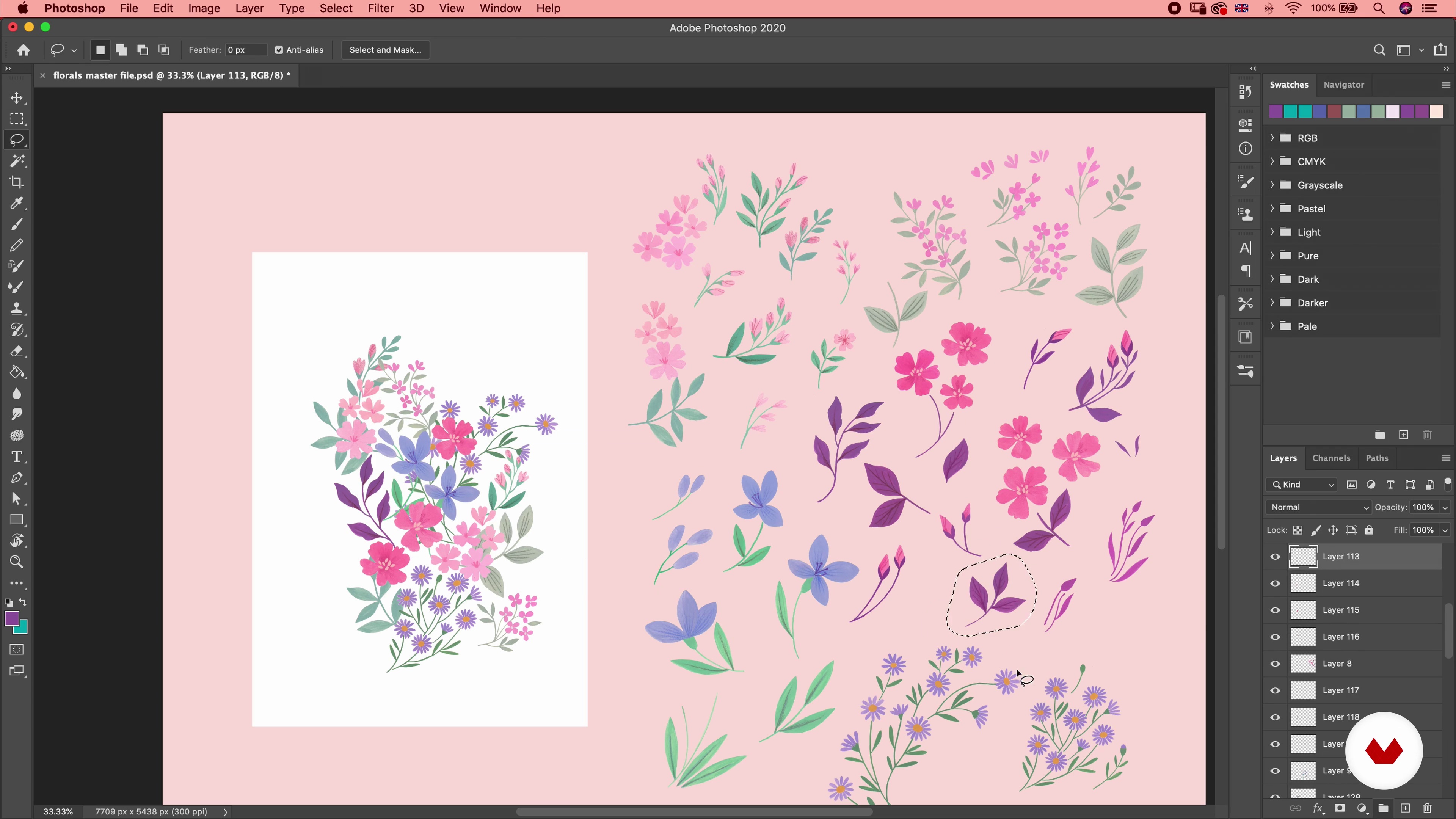Image resolution: width=1456 pixels, height=819 pixels.
Task: Switch to the Navigator panel tab
Action: [x=1343, y=85]
